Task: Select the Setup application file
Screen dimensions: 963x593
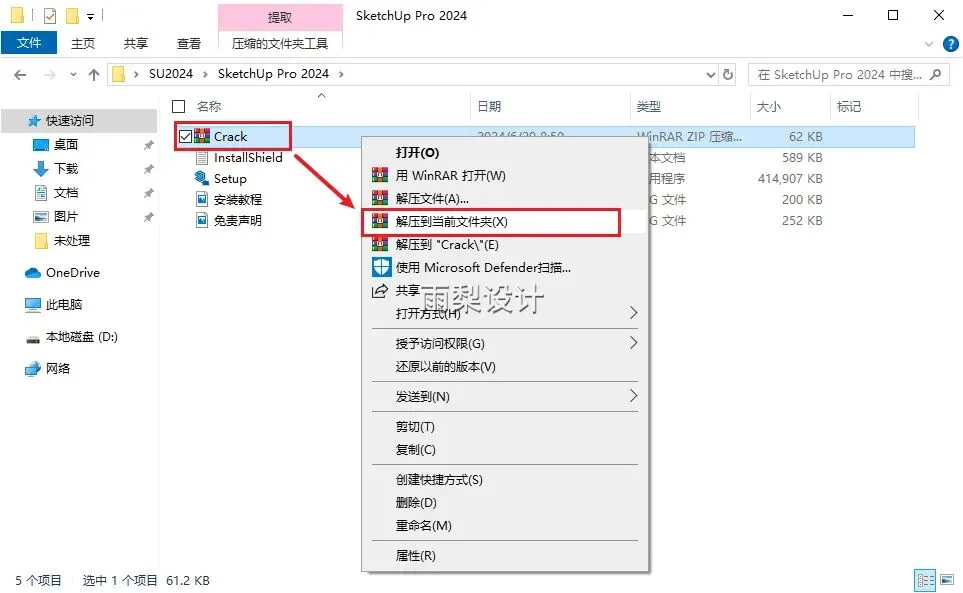Action: point(230,179)
